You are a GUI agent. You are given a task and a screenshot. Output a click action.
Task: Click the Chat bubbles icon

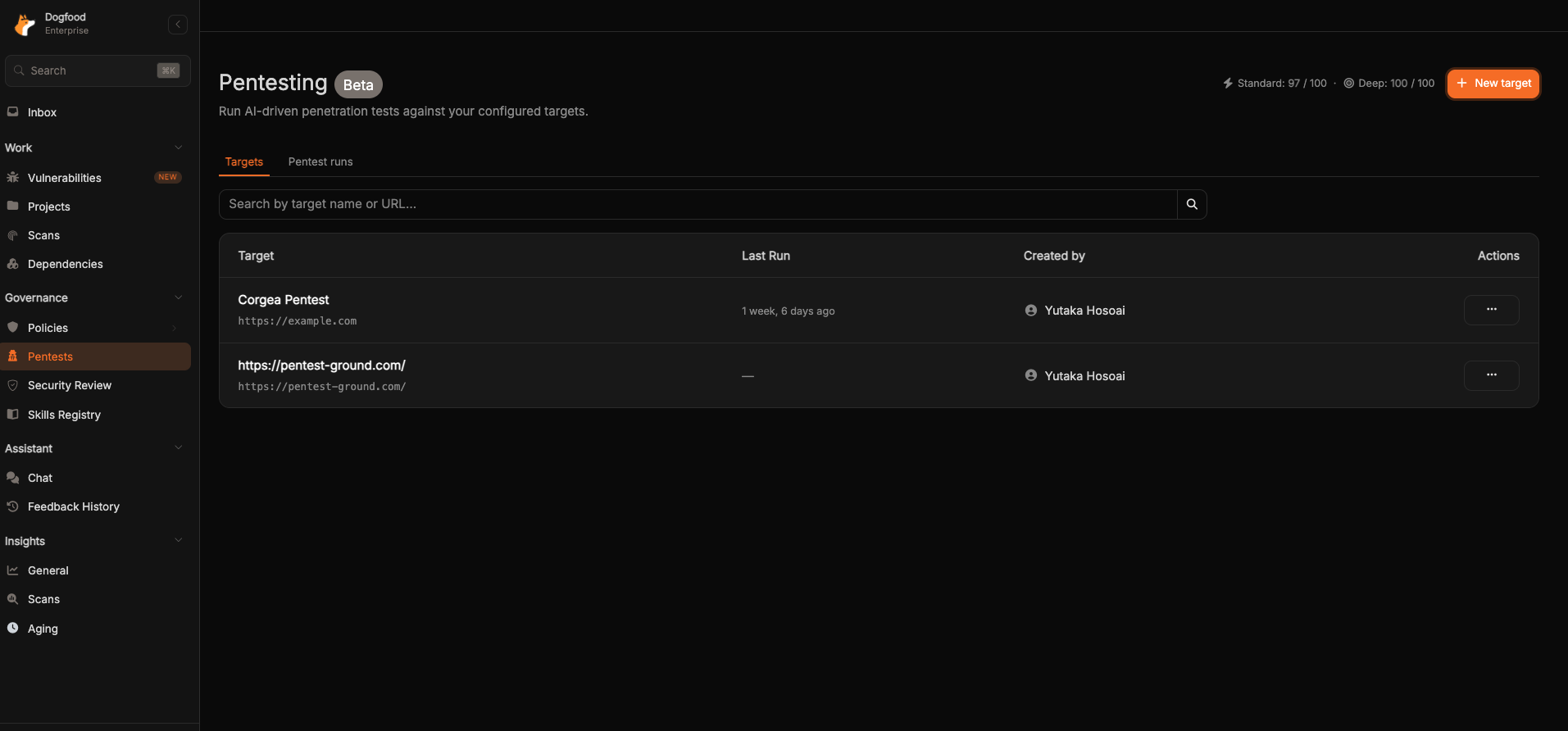pos(13,478)
